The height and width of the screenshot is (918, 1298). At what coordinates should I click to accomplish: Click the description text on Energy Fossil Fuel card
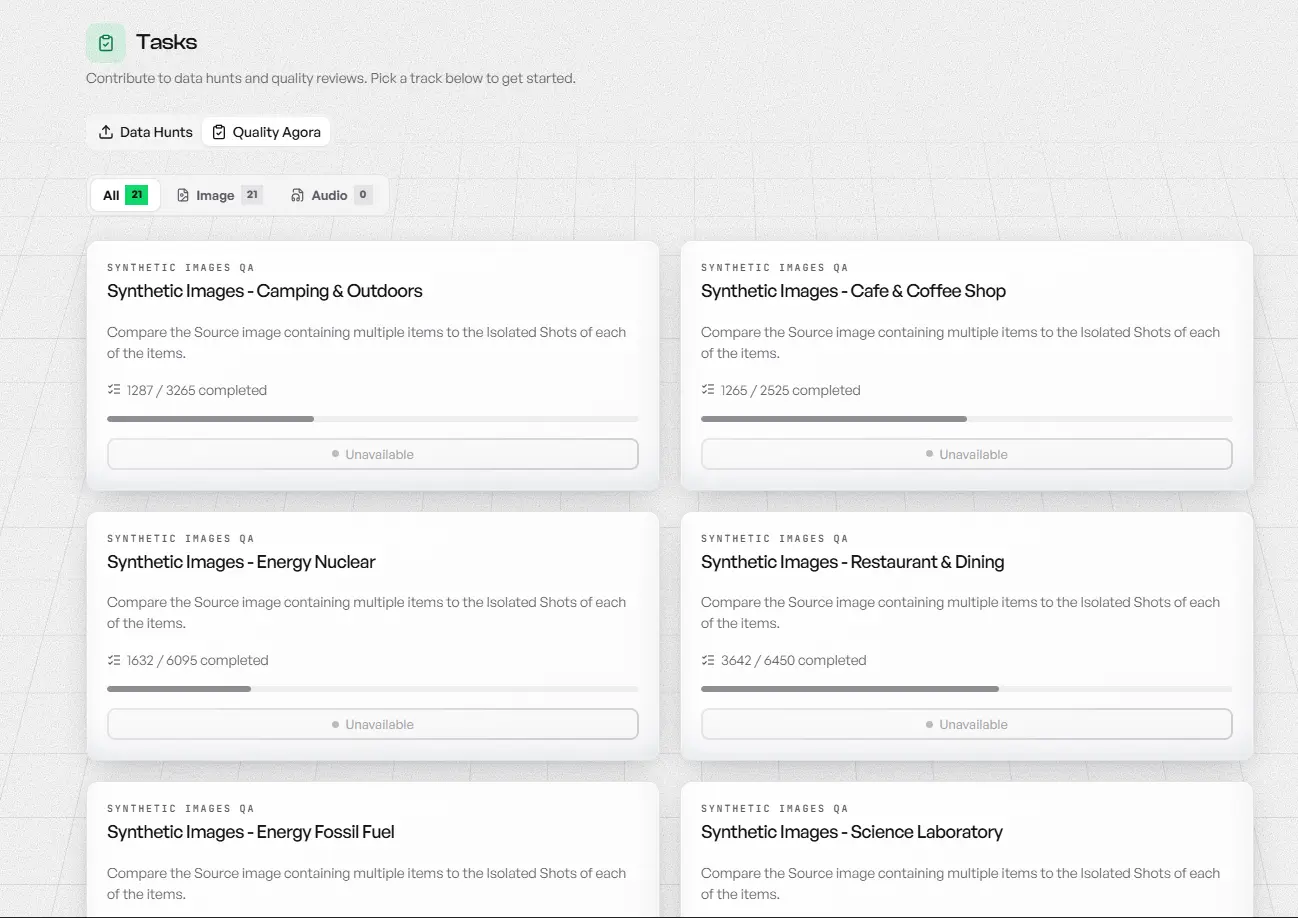point(367,883)
